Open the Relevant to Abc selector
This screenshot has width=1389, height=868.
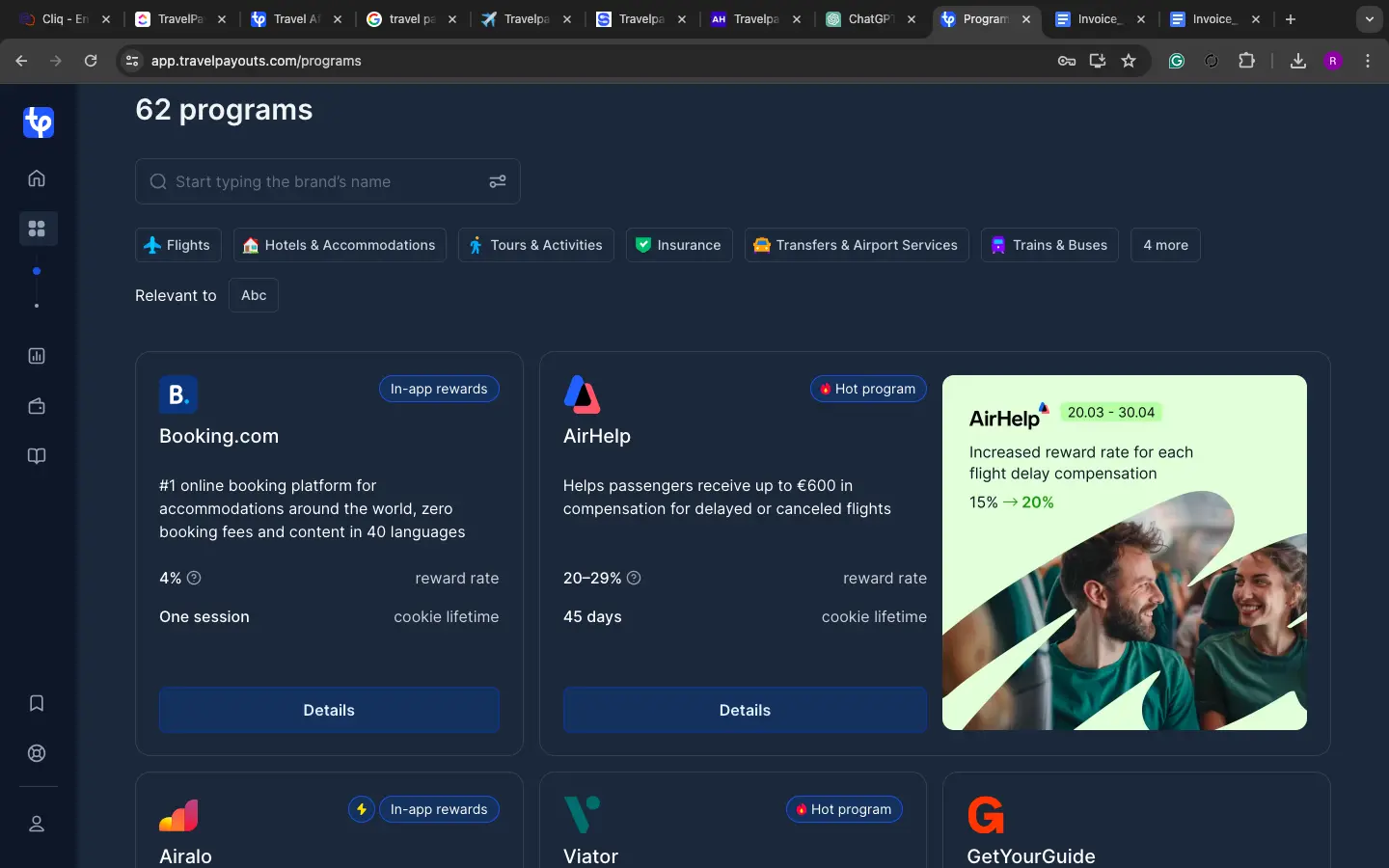pyautogui.click(x=254, y=295)
